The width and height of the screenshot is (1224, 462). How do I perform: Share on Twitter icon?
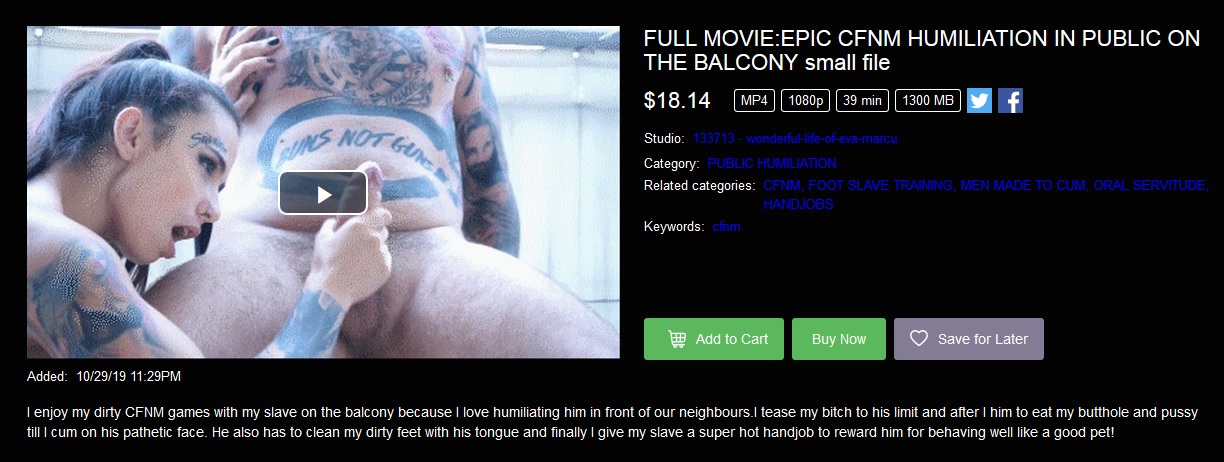[x=979, y=101]
